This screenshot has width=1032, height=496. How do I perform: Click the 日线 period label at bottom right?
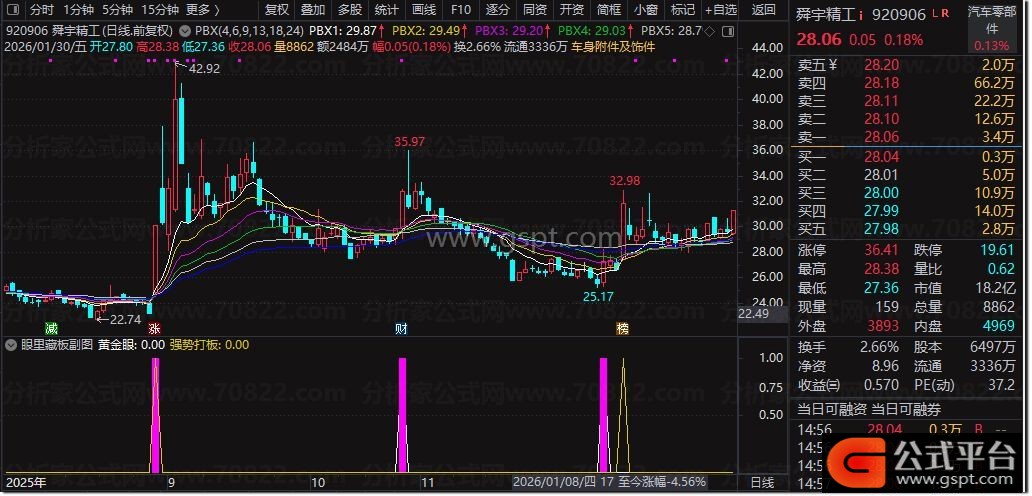(x=762, y=482)
